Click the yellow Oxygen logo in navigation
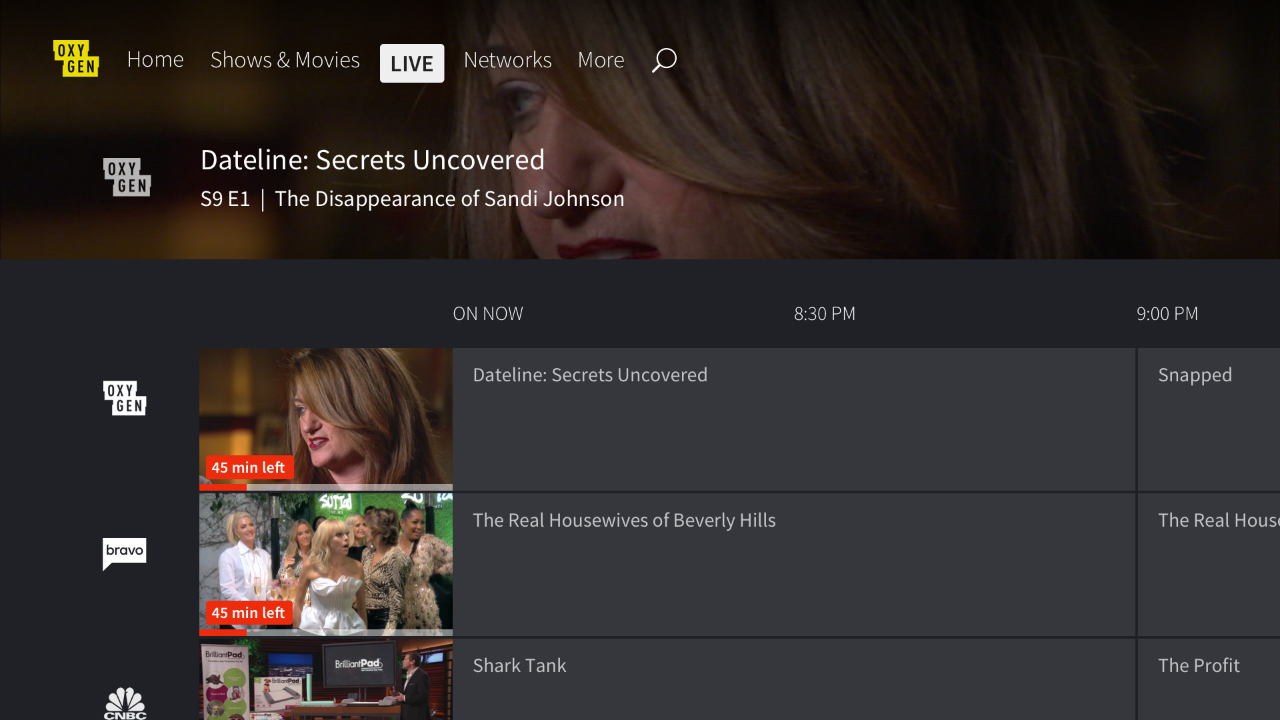 point(76,59)
